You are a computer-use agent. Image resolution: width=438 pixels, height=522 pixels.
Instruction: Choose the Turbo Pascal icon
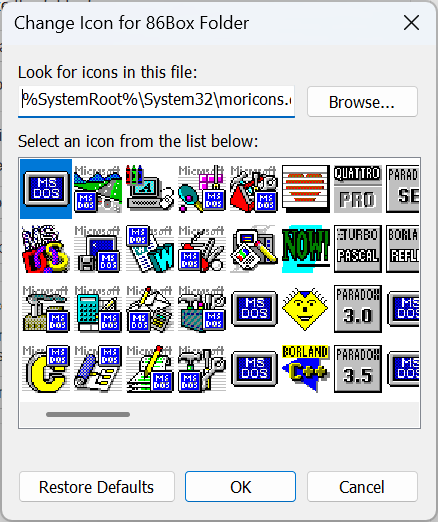pos(357,249)
